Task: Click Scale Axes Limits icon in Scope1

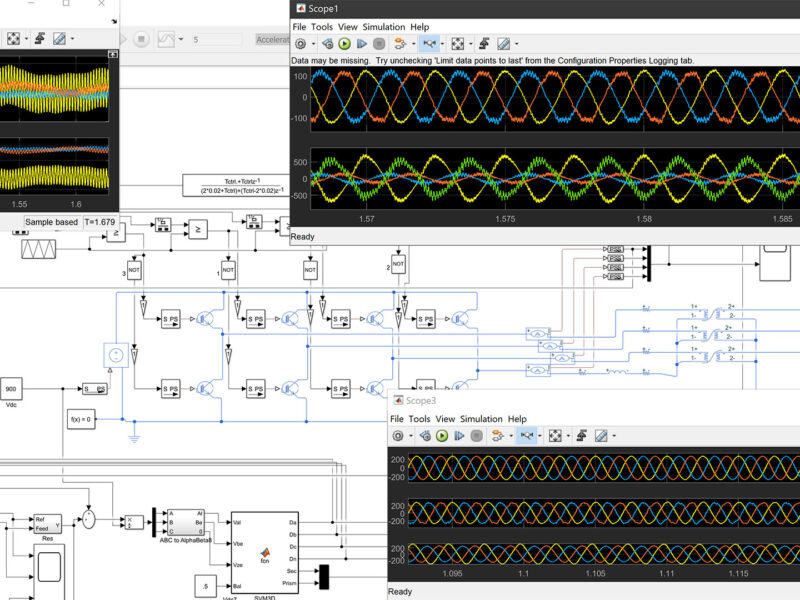Action: (458, 44)
